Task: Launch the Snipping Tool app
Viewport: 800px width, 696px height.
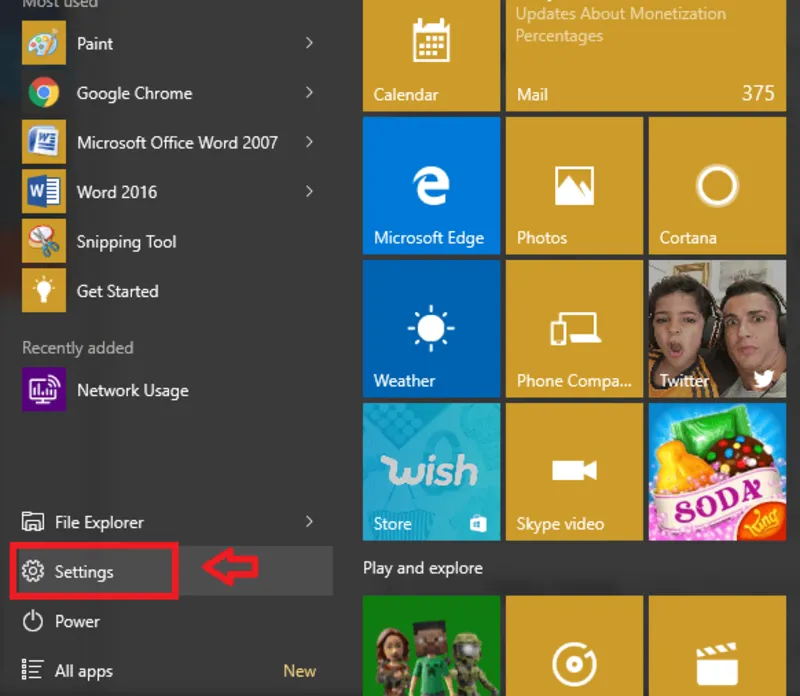Action: tap(125, 241)
